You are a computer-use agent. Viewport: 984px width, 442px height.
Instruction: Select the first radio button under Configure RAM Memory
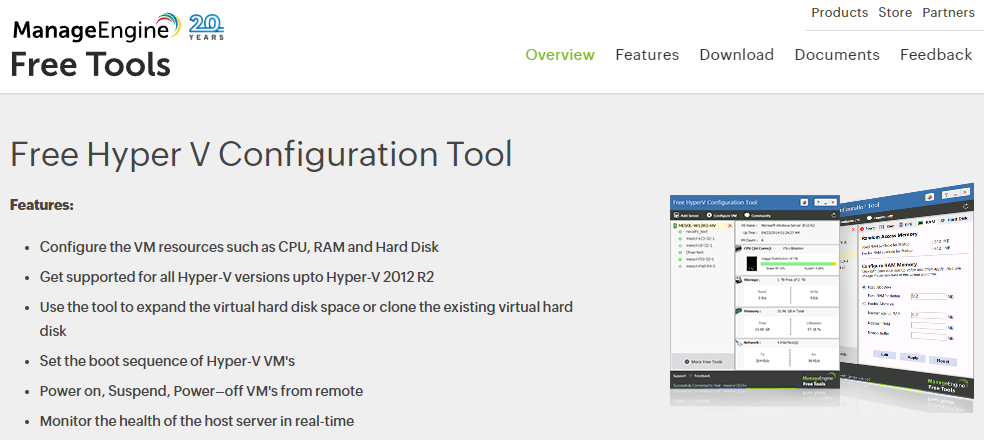(x=864, y=287)
